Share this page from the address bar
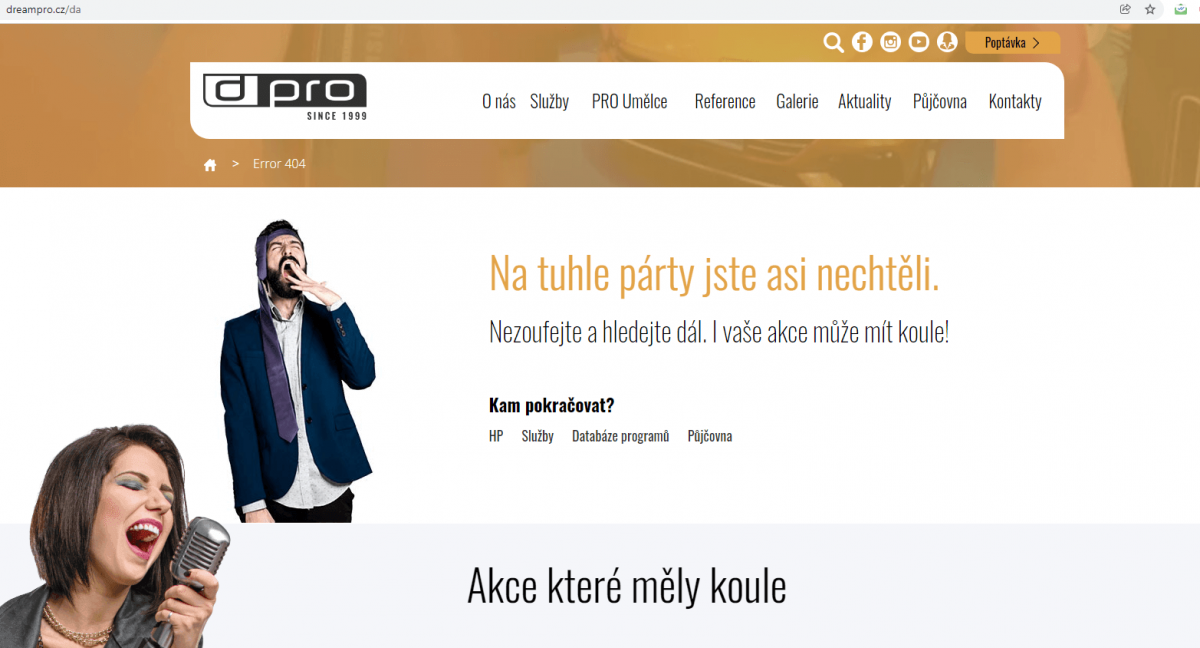 pyautogui.click(x=1125, y=9)
